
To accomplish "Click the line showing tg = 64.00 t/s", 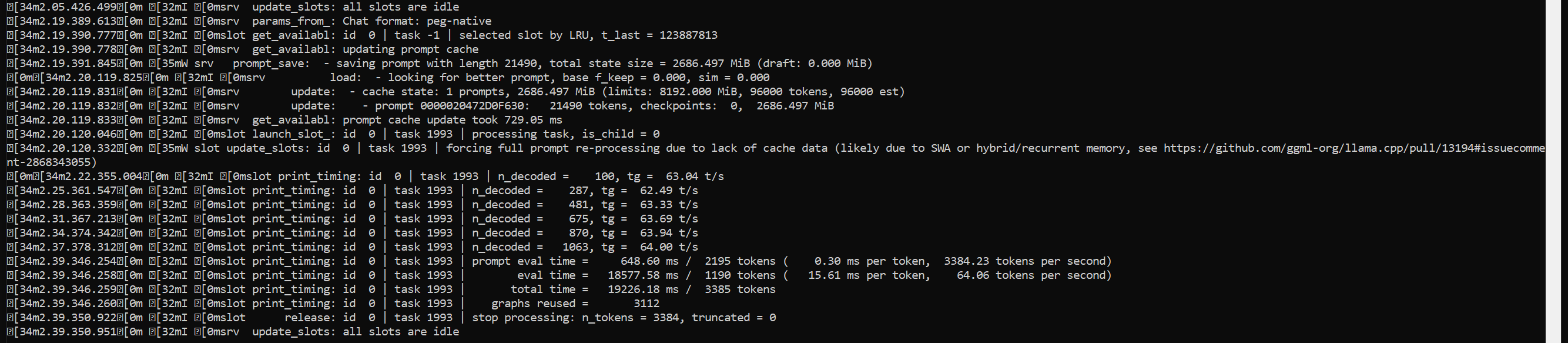I will click(352, 247).
